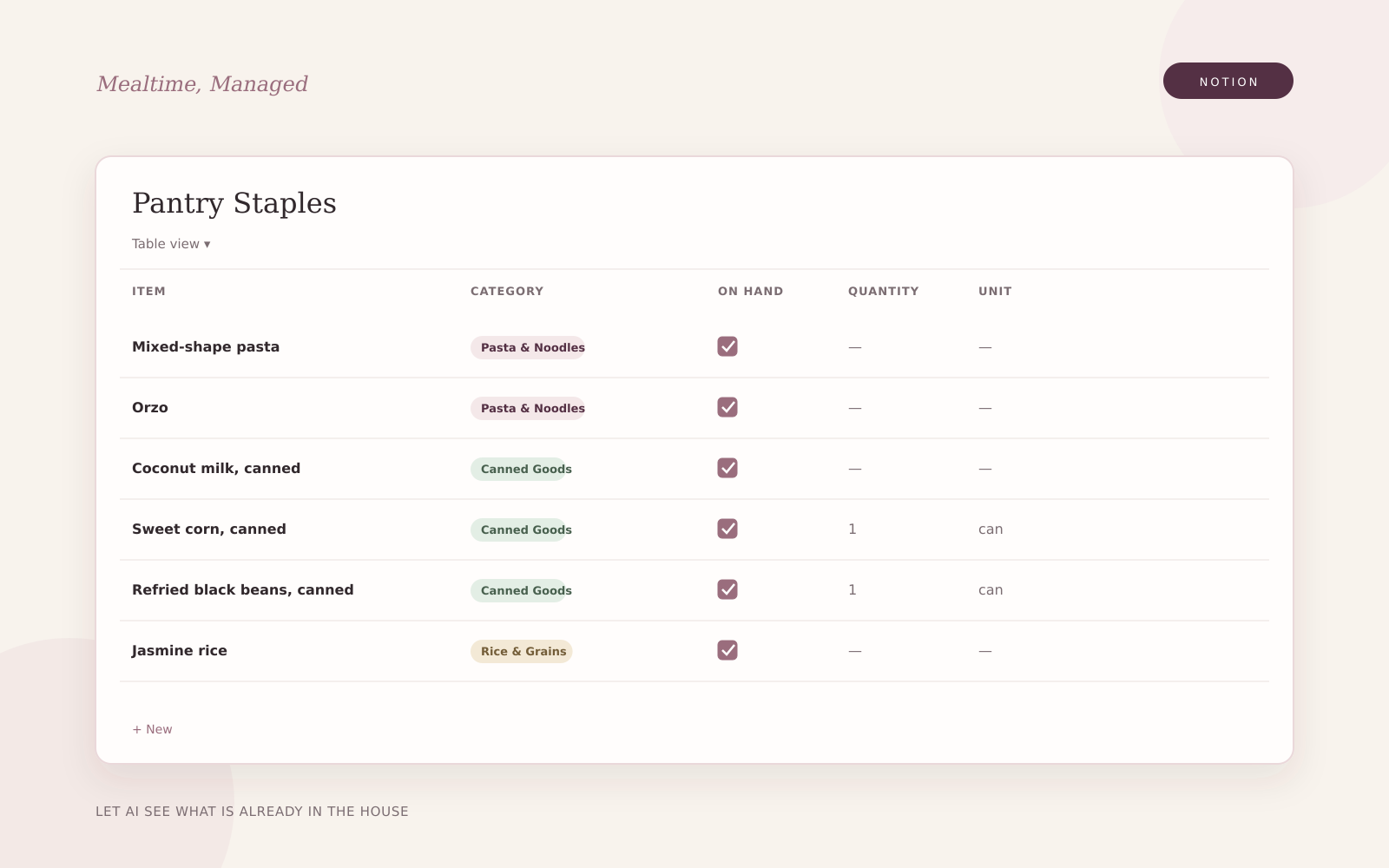Click the empty quantity cell for Jasmine rice
Image resolution: width=1389 pixels, height=868 pixels.
point(855,650)
